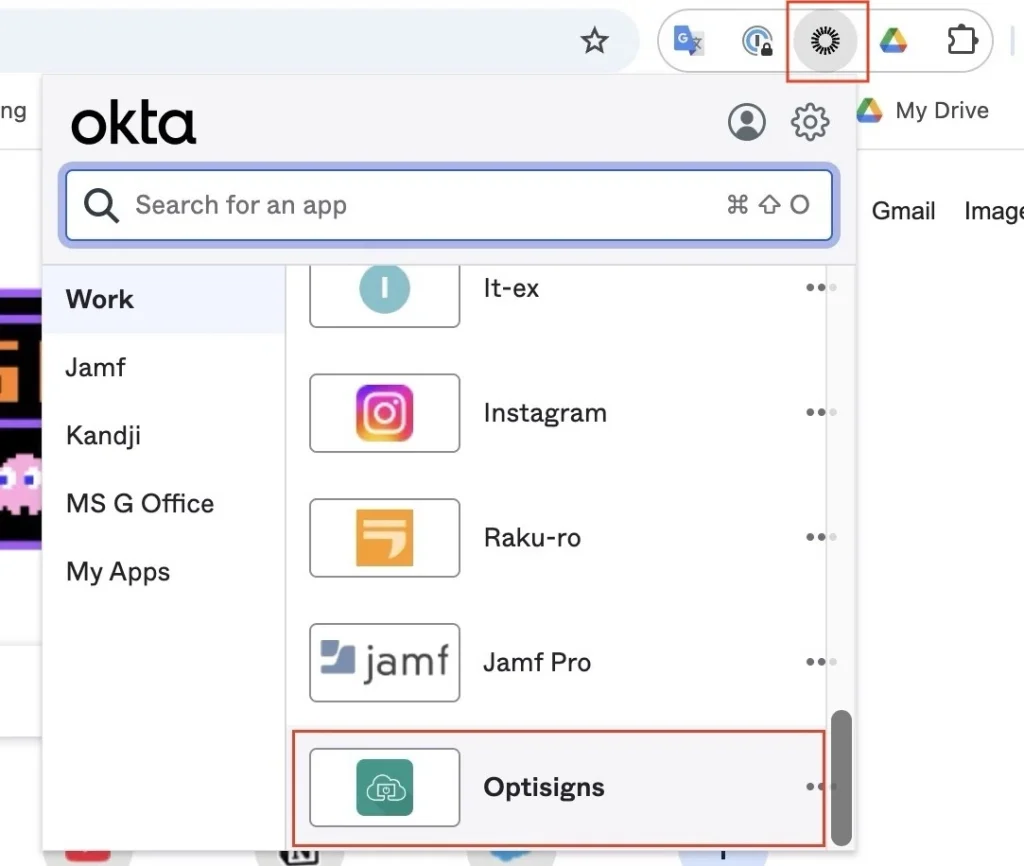The width and height of the screenshot is (1024, 866).
Task: Switch to the Kandji category
Action: 103,436
